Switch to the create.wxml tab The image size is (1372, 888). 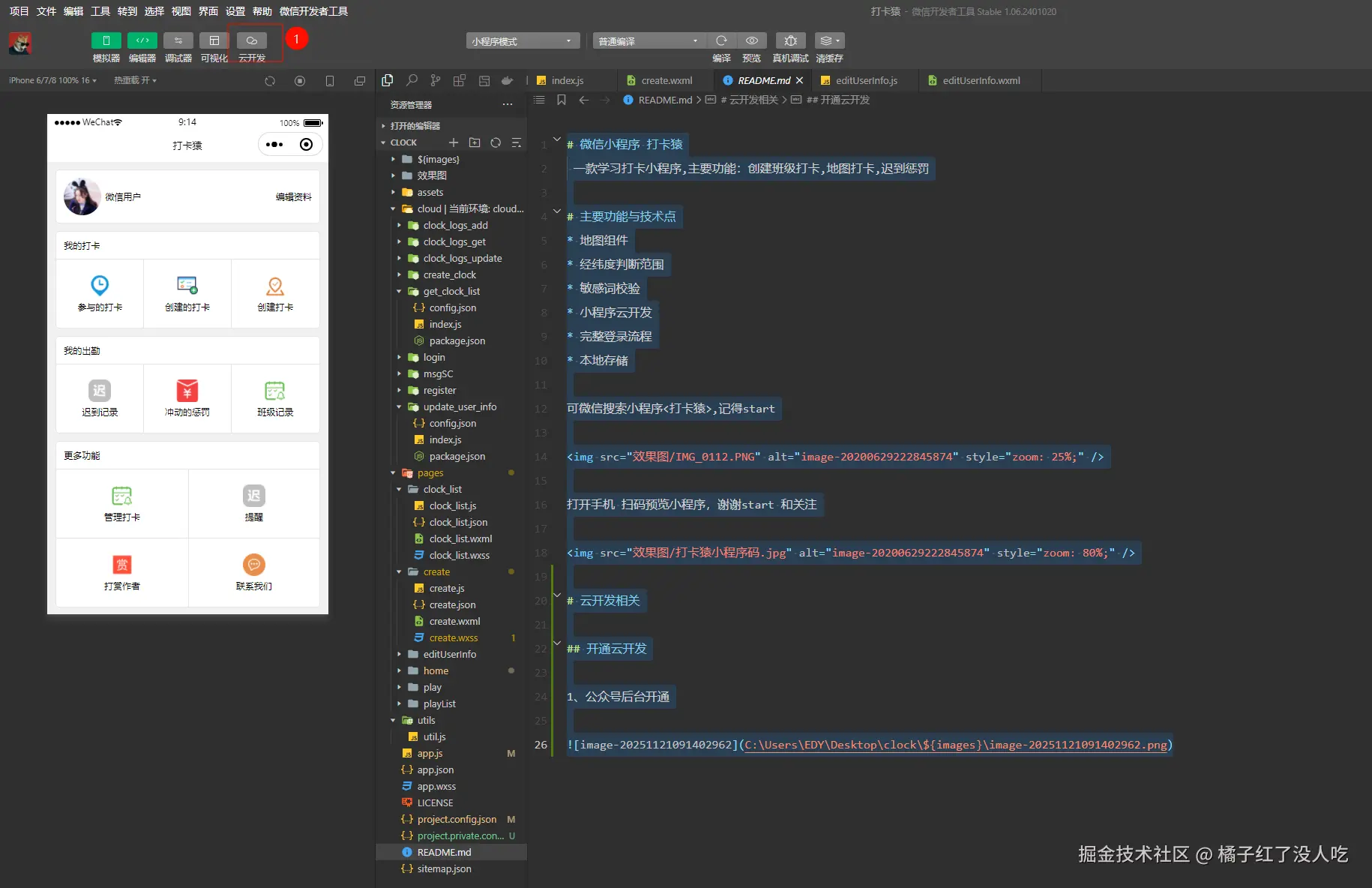pyautogui.click(x=667, y=80)
